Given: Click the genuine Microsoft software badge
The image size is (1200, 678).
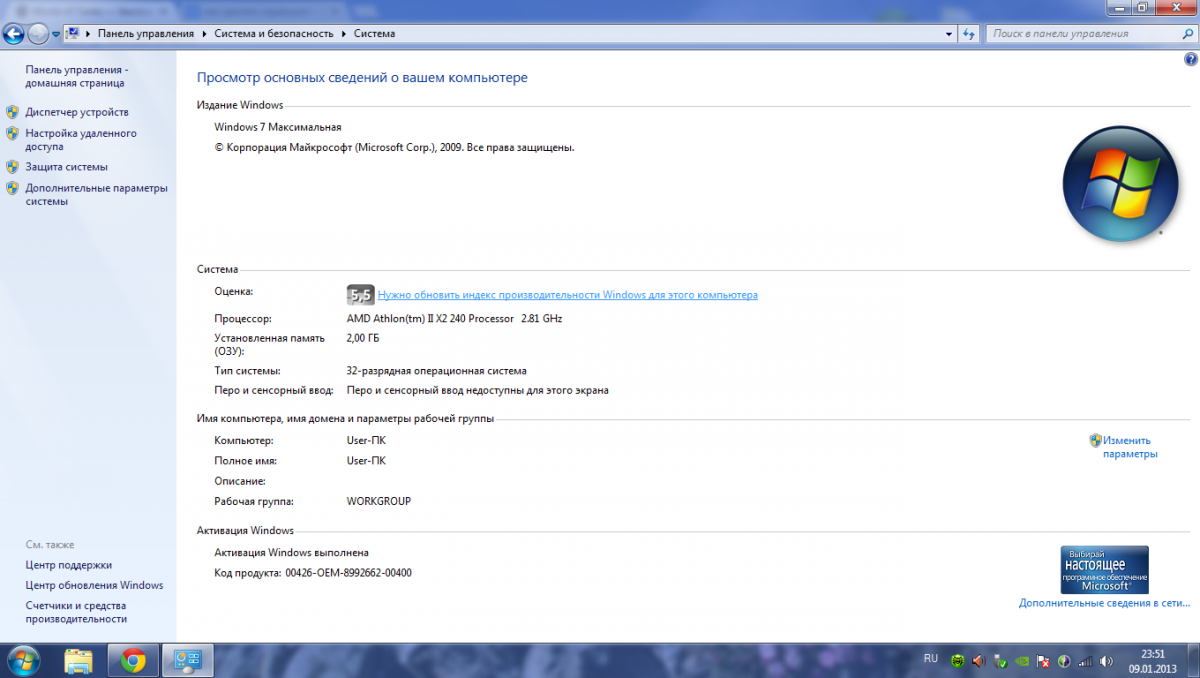Looking at the screenshot, I should (x=1104, y=570).
